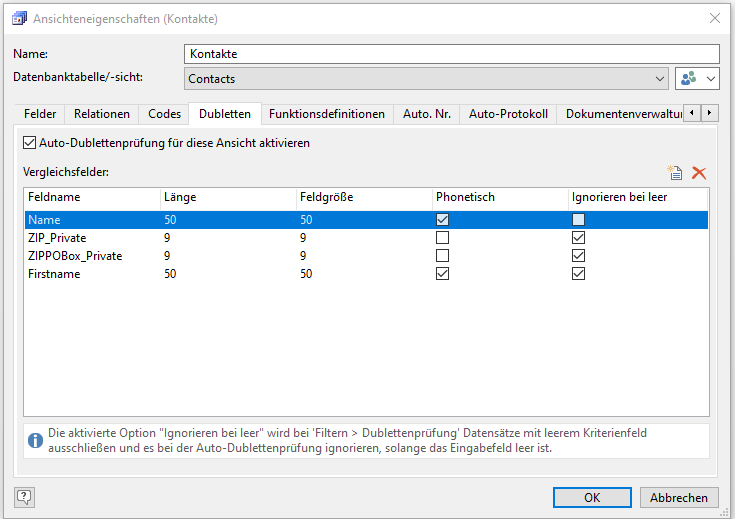Click the blue info icon
Viewport: 735px width, 519px height.
pos(35,440)
